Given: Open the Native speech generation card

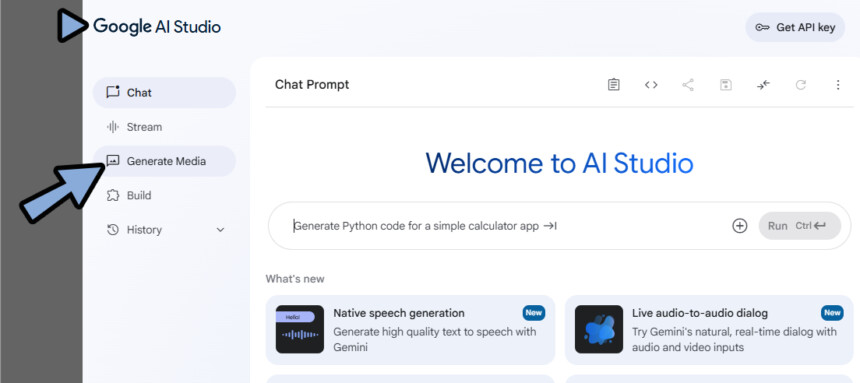Looking at the screenshot, I should click(410, 330).
